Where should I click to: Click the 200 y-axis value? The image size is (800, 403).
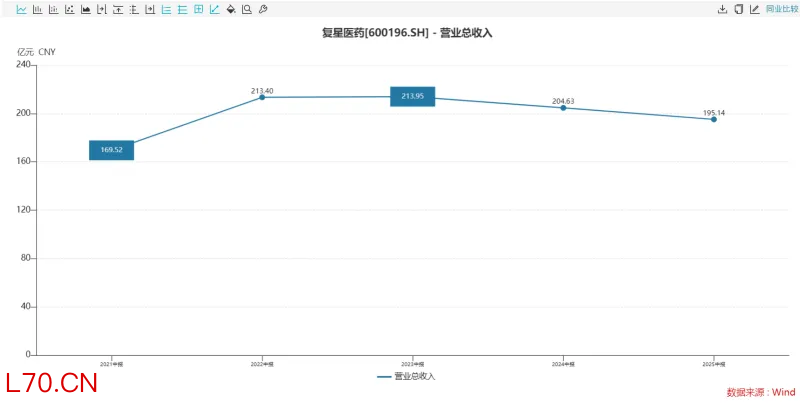(x=24, y=113)
